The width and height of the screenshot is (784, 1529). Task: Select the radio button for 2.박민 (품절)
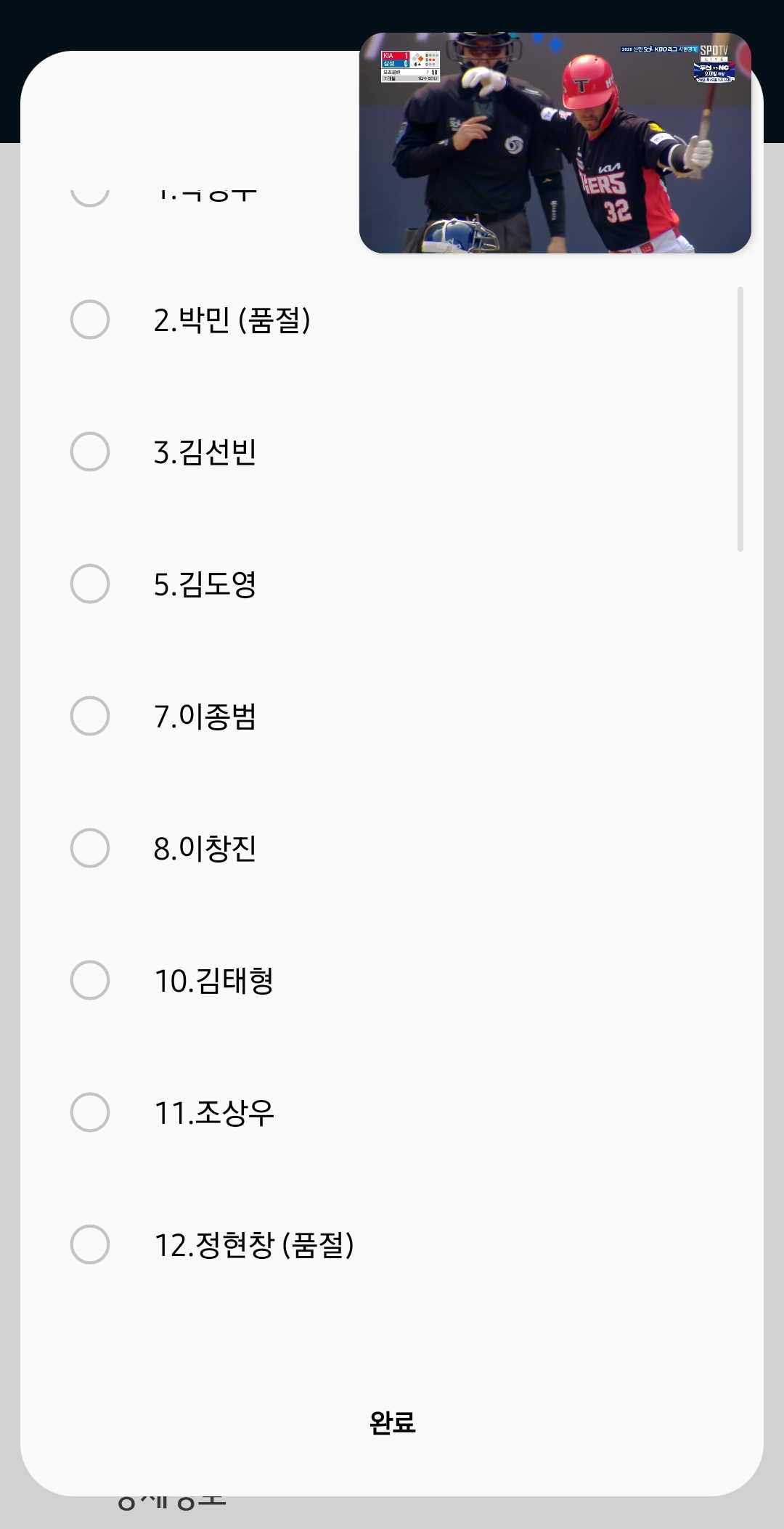coord(90,319)
